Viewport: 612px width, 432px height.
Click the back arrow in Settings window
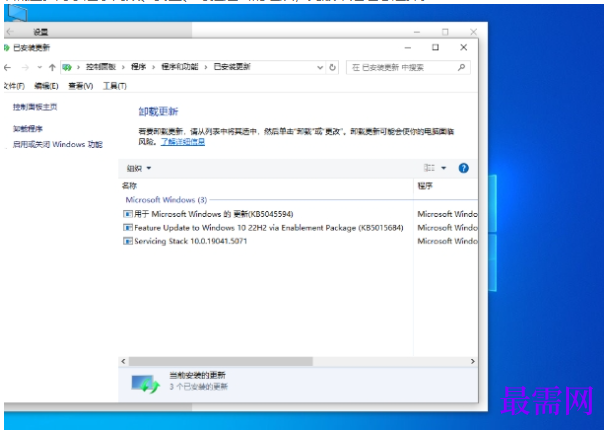[10, 32]
